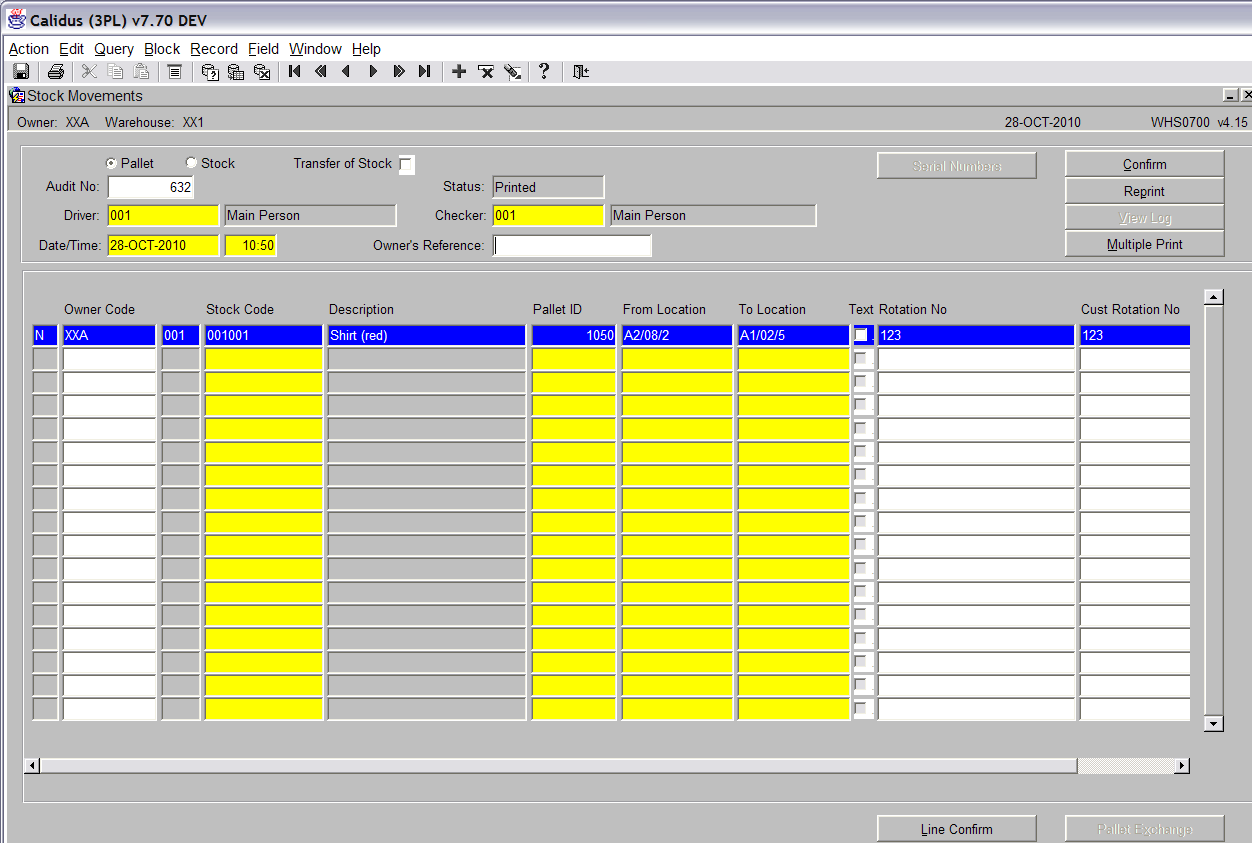The height and width of the screenshot is (843, 1252).
Task: Click the Line Confirm button
Action: coord(956,829)
